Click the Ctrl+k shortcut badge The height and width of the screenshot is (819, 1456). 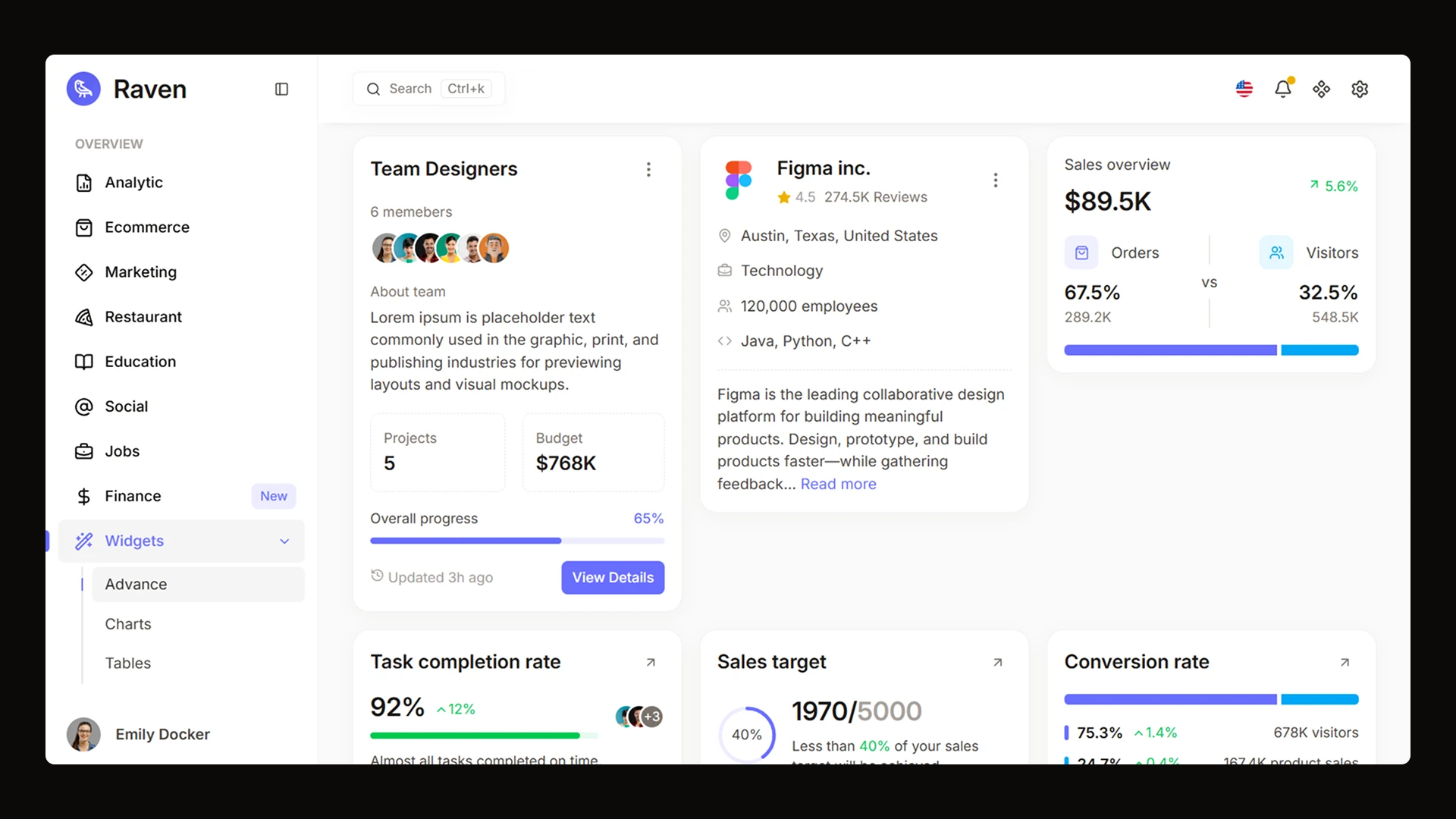(466, 89)
